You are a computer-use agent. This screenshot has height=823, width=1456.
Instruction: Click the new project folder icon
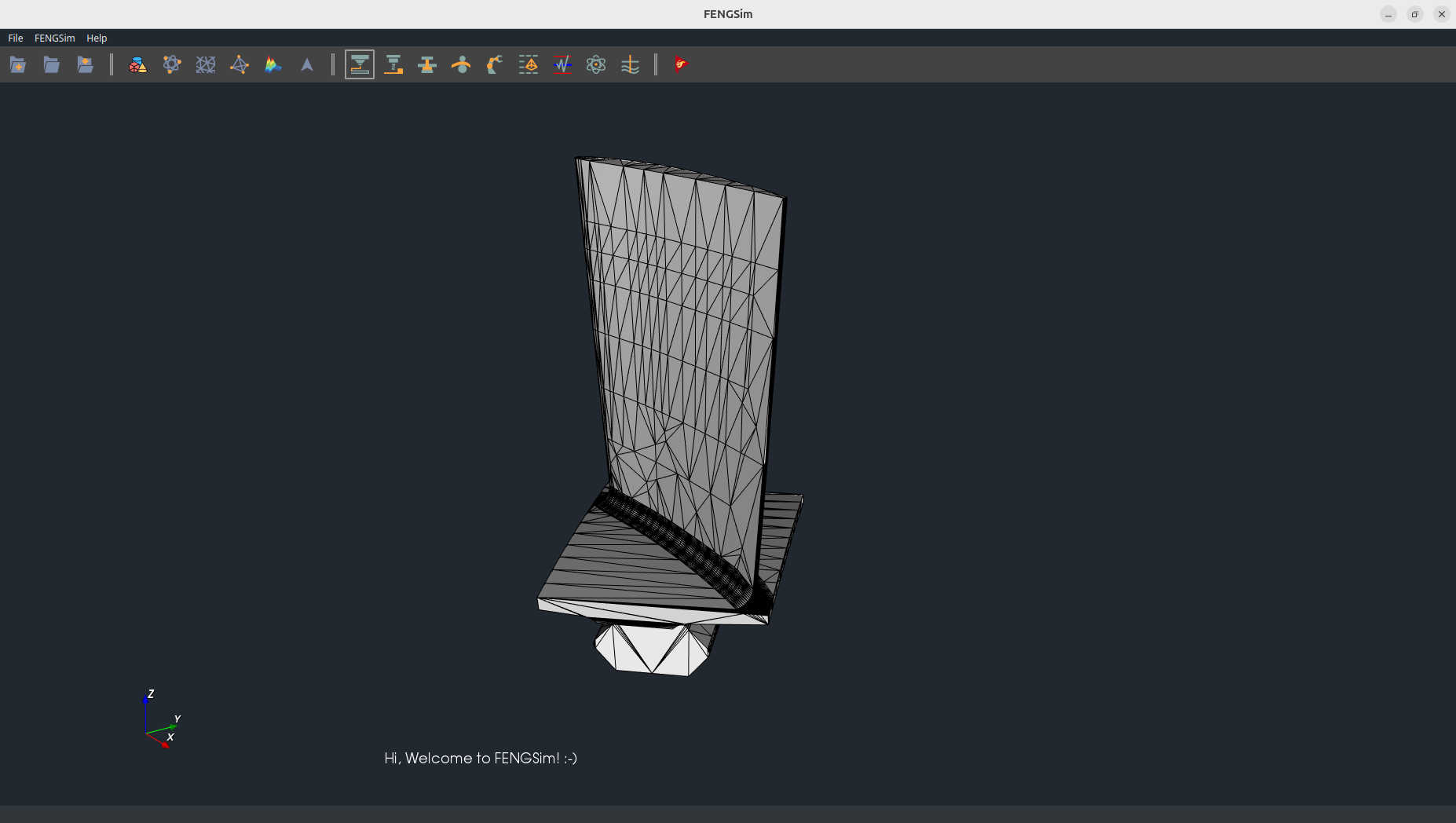click(17, 64)
